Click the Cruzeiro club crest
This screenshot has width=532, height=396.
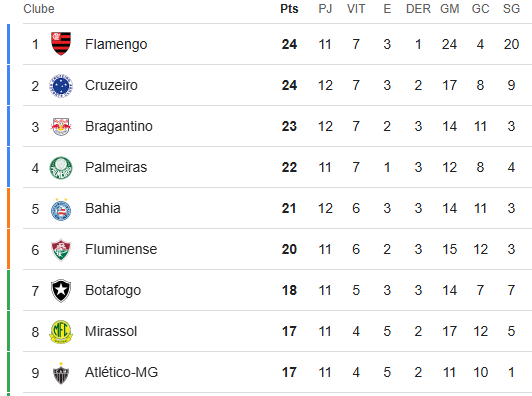tap(61, 86)
